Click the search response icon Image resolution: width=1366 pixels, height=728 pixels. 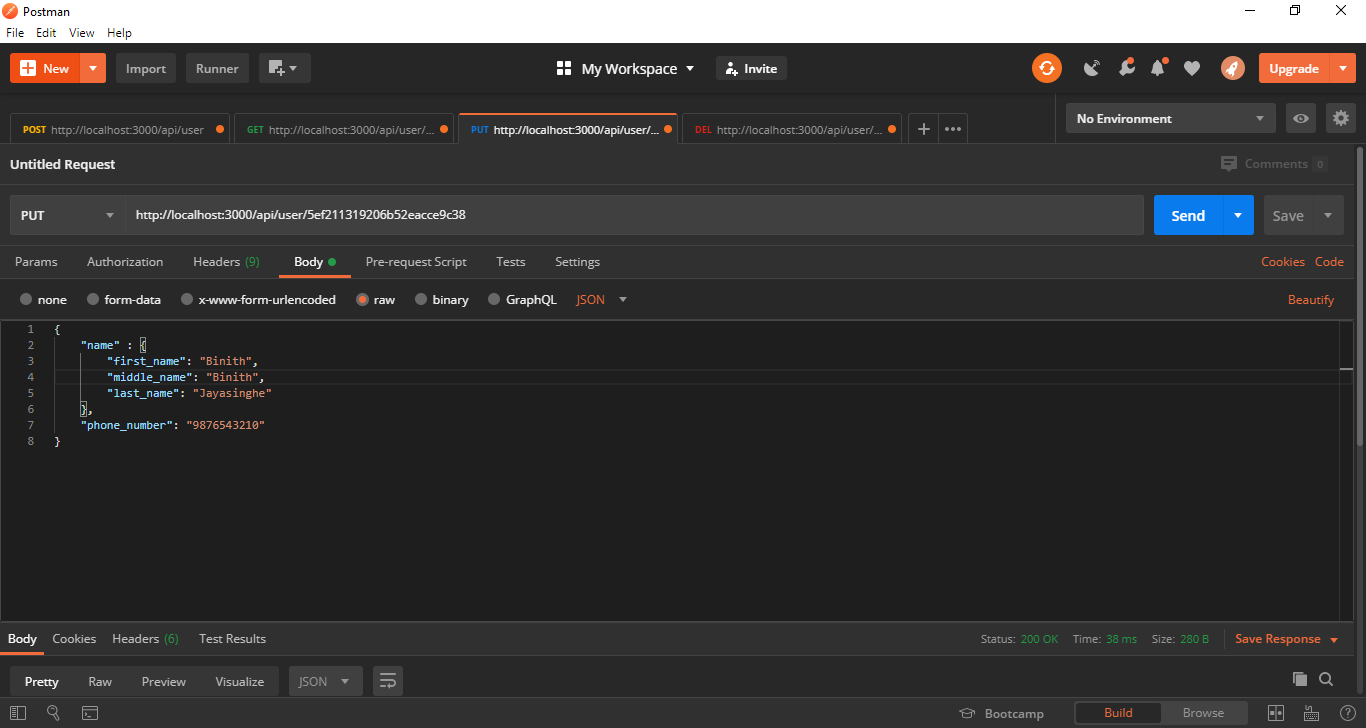1326,678
